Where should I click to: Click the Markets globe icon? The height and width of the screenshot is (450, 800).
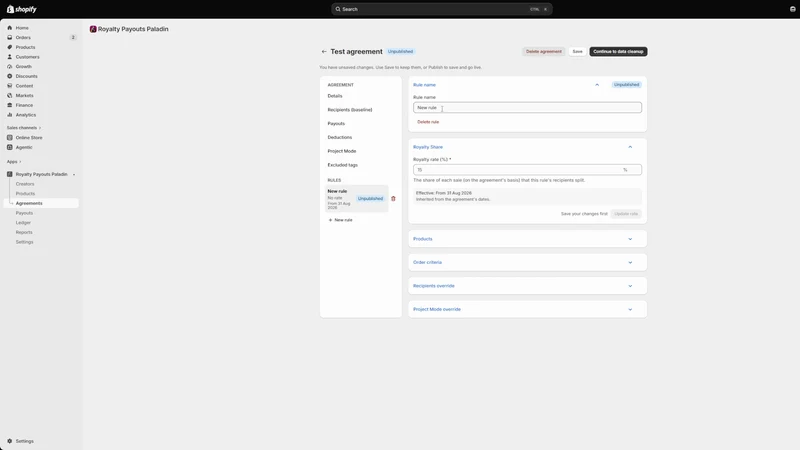(x=10, y=95)
